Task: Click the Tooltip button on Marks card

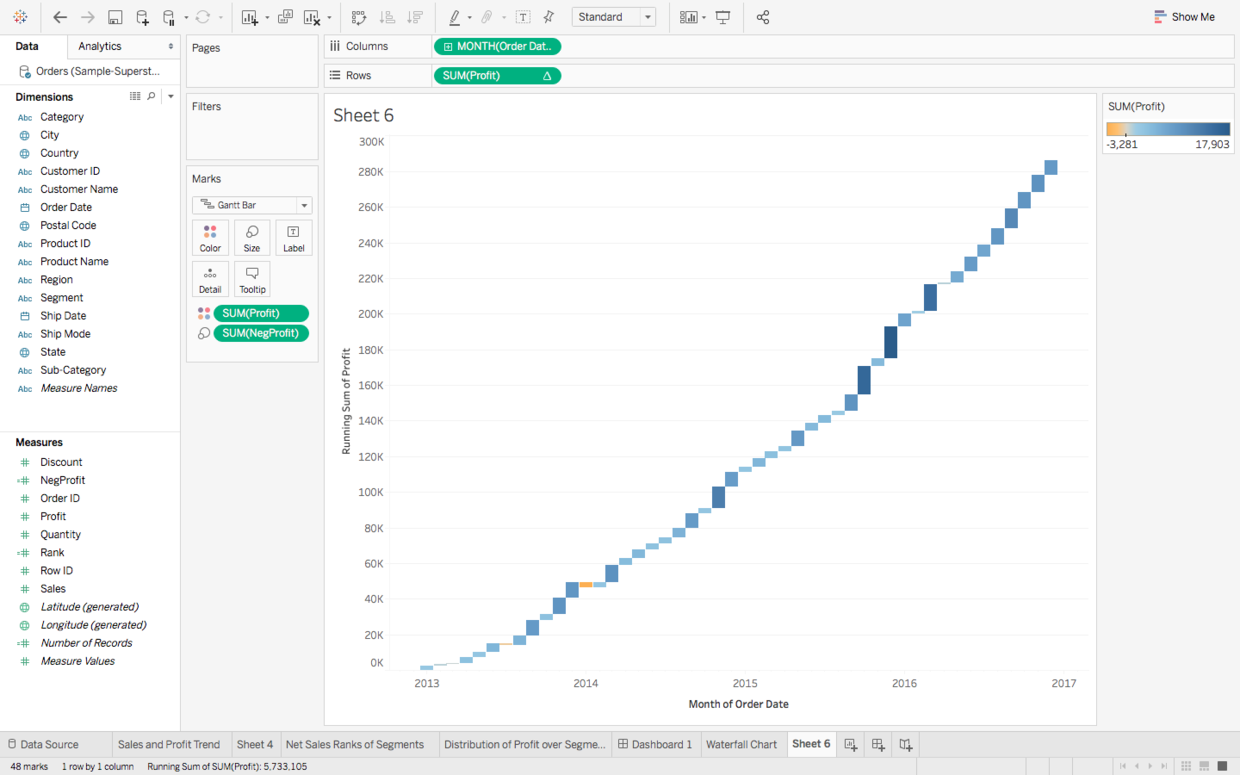Action: pyautogui.click(x=252, y=280)
